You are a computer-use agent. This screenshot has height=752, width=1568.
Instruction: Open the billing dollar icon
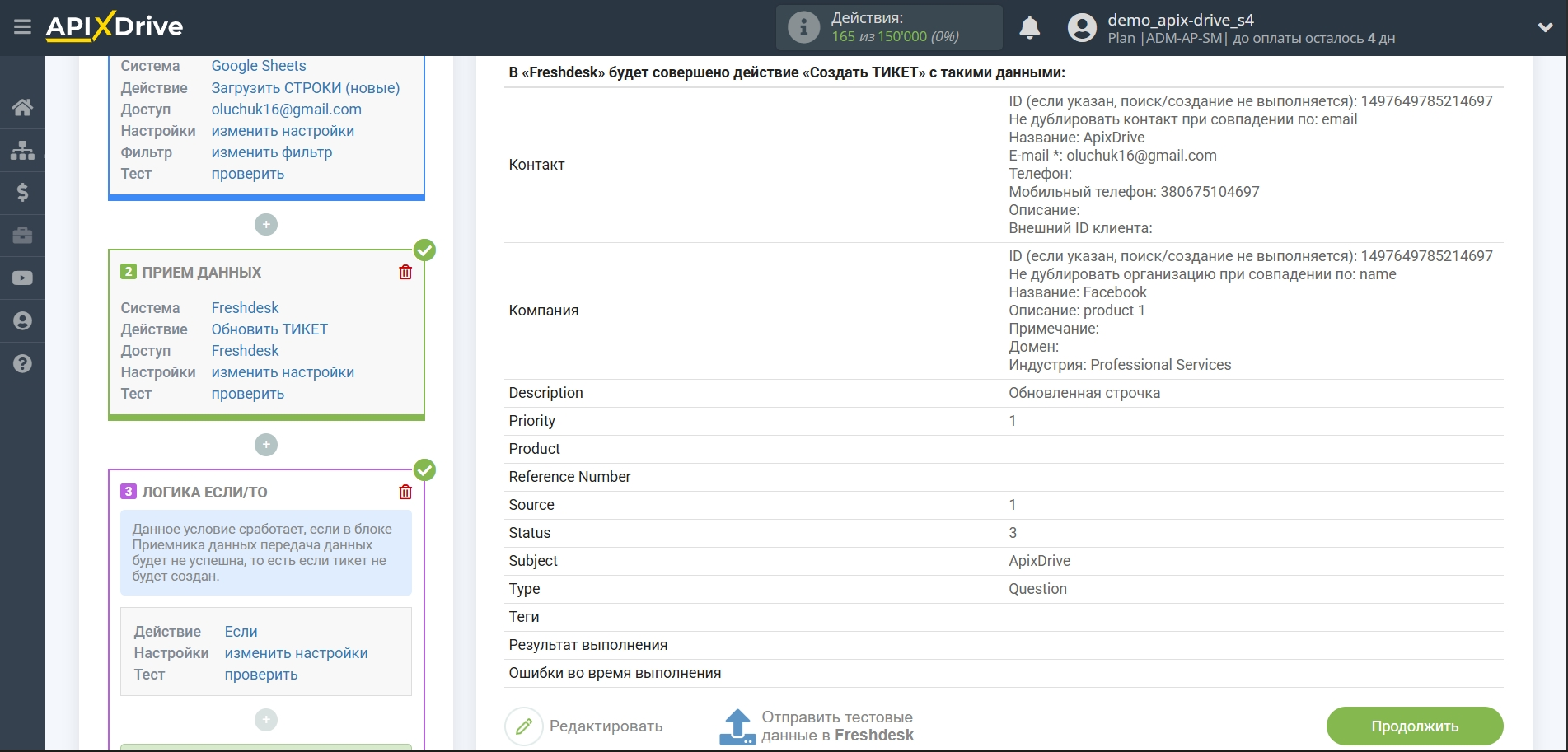[22, 193]
